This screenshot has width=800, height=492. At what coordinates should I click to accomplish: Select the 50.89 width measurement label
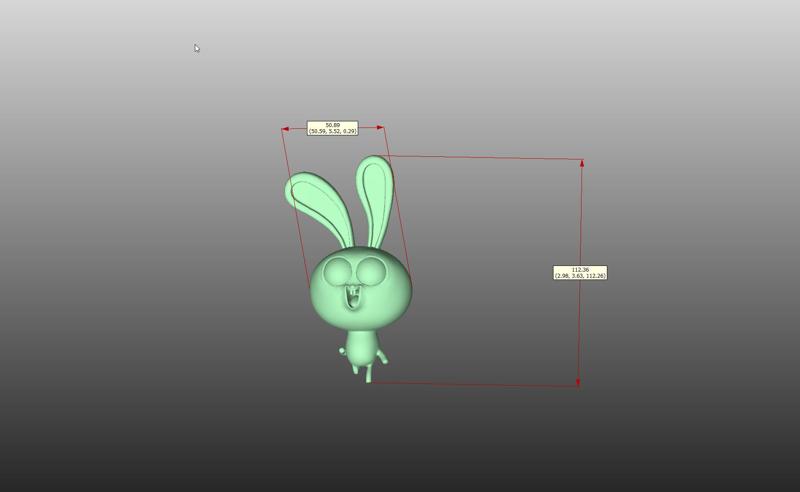[332, 128]
